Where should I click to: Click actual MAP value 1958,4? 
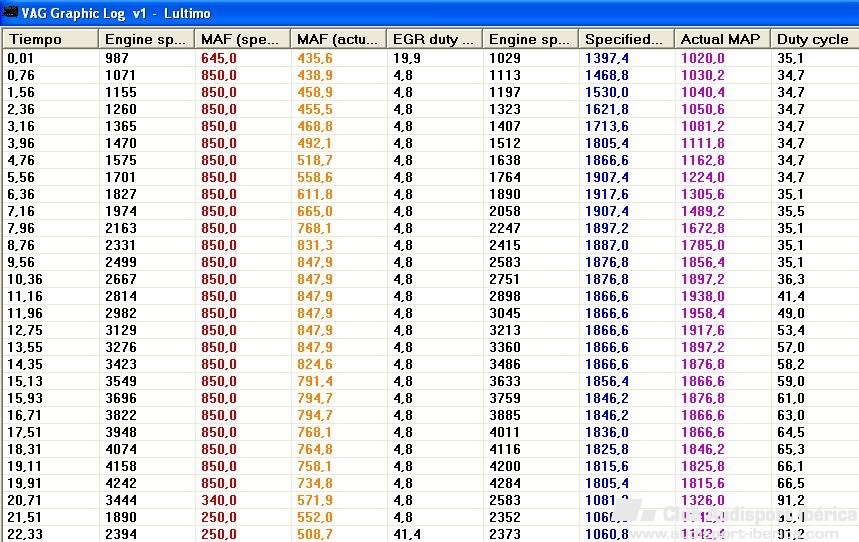click(702, 313)
